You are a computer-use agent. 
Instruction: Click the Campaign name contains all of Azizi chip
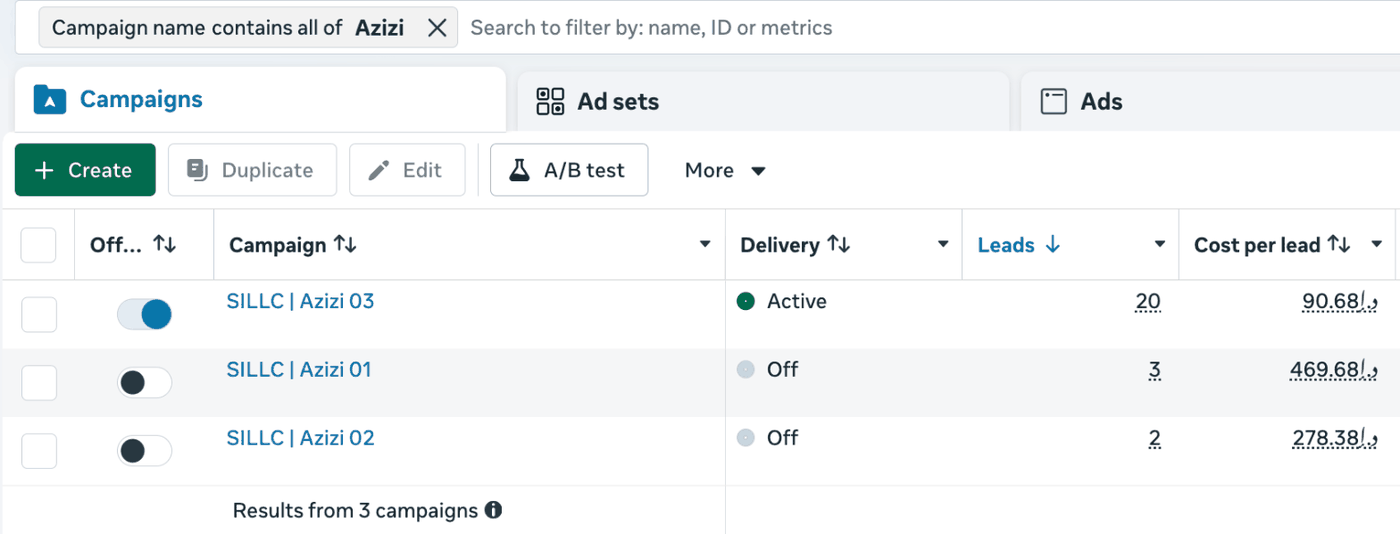(x=248, y=28)
